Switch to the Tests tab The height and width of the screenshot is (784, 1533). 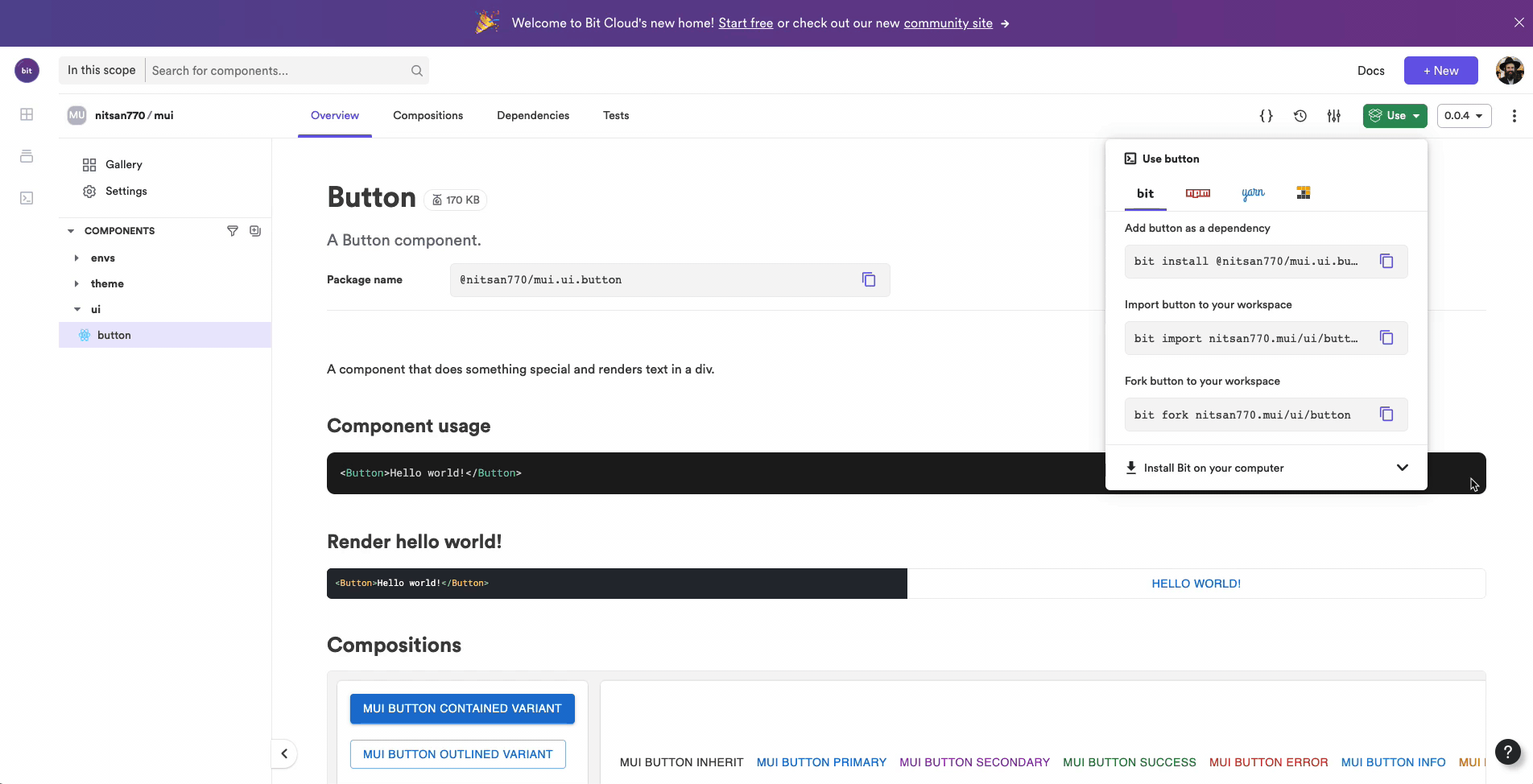coord(616,115)
